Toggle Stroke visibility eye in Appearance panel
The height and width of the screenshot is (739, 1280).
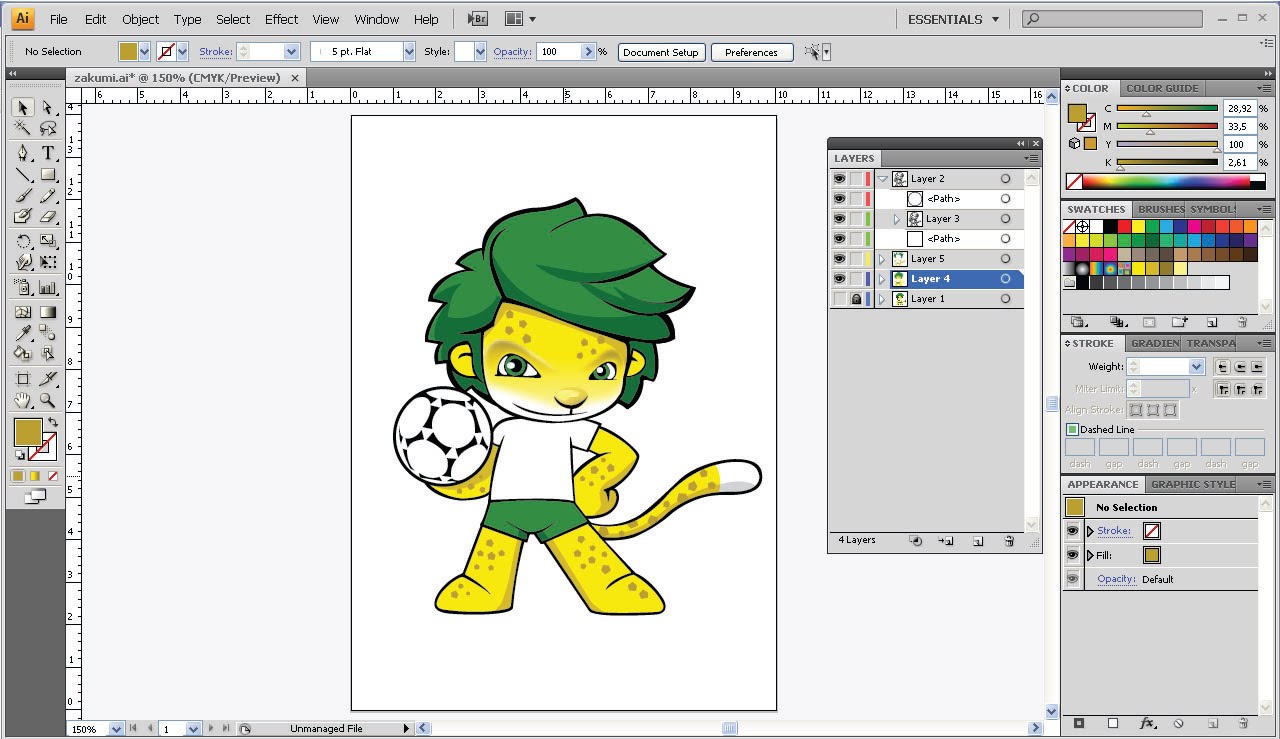click(x=1073, y=531)
